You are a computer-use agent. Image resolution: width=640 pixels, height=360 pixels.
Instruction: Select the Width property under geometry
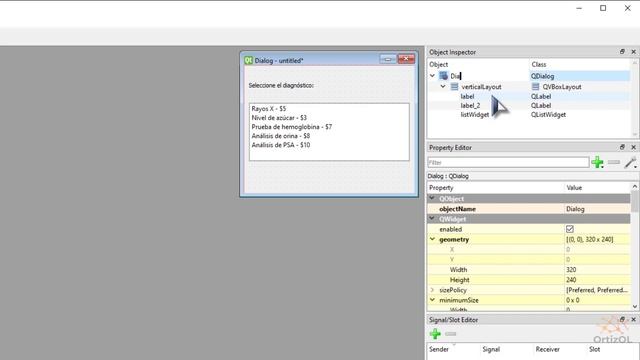coord(458,269)
